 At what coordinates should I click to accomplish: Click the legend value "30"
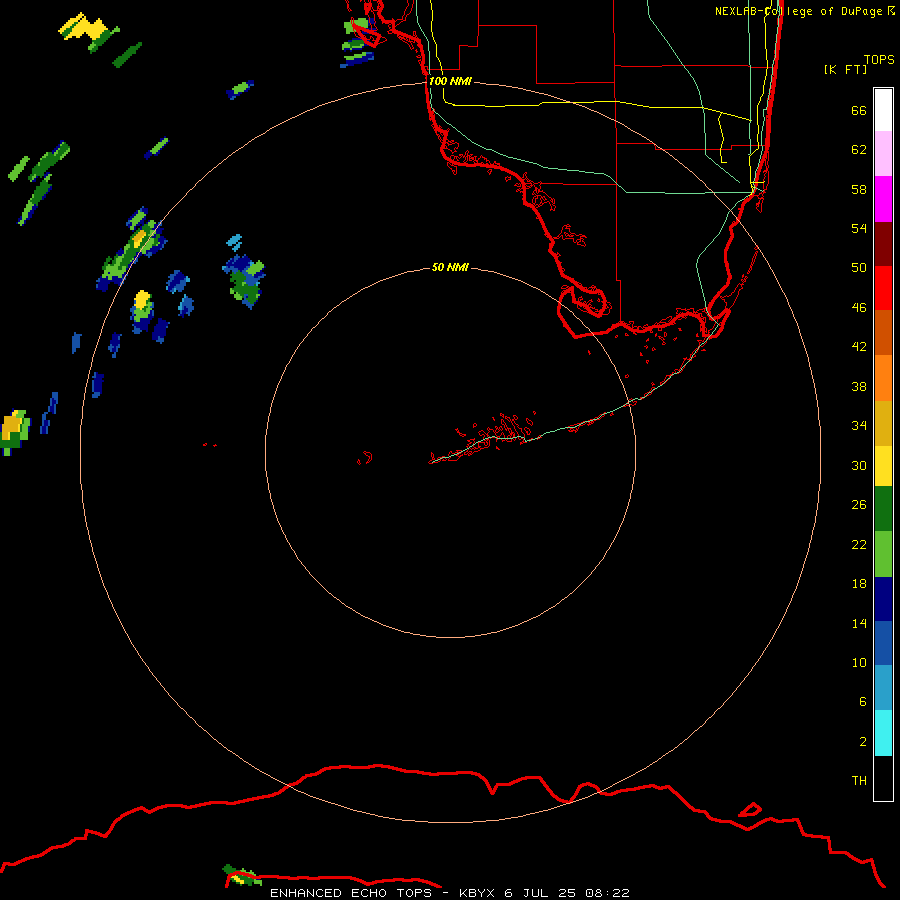click(859, 465)
